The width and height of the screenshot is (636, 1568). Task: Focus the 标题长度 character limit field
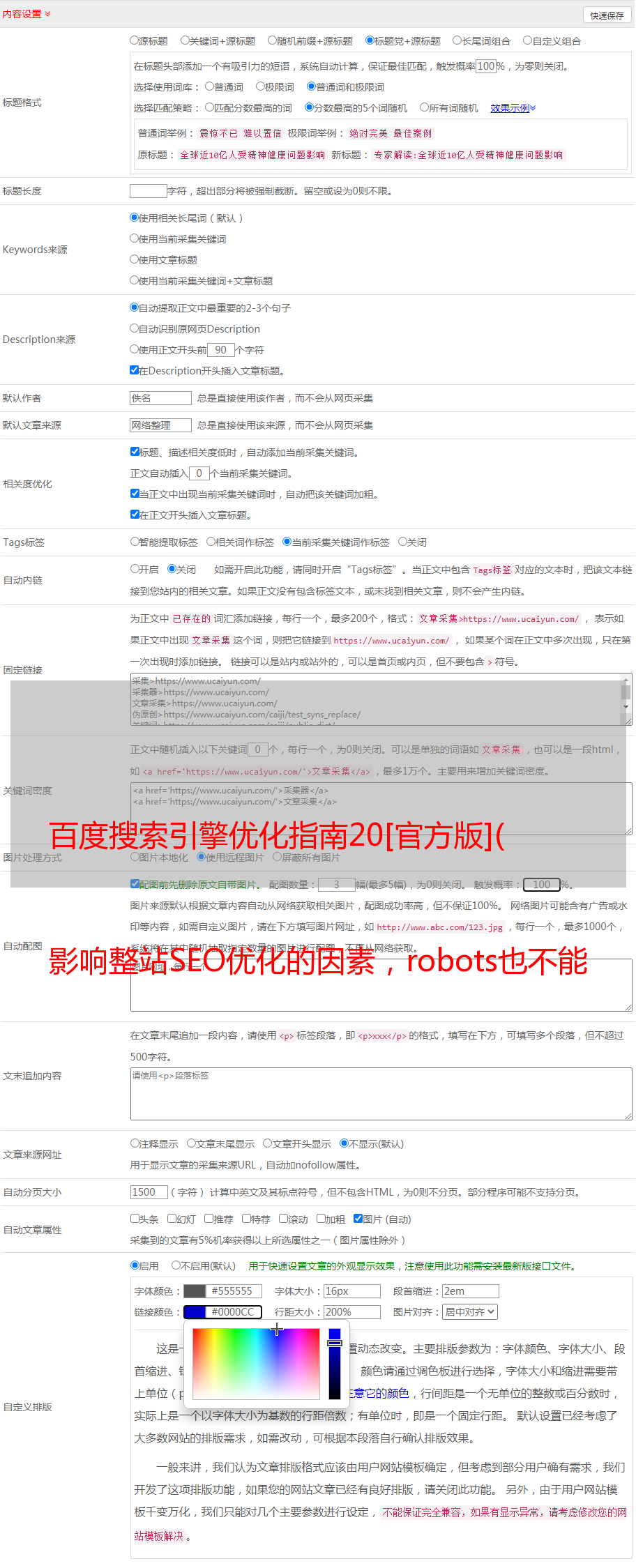coord(149,191)
